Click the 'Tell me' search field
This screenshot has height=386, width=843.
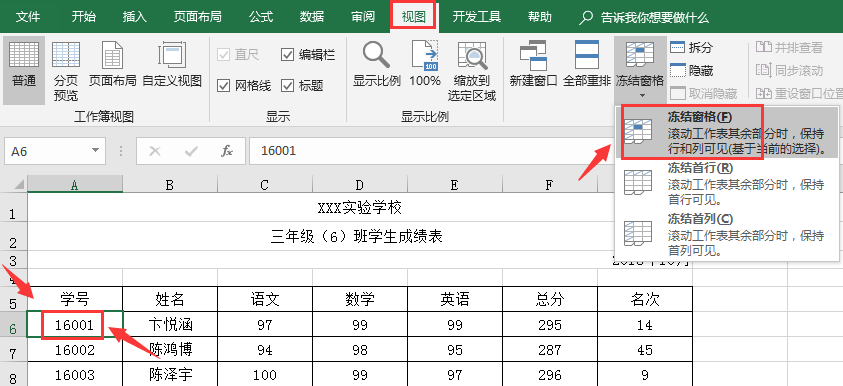pos(654,17)
